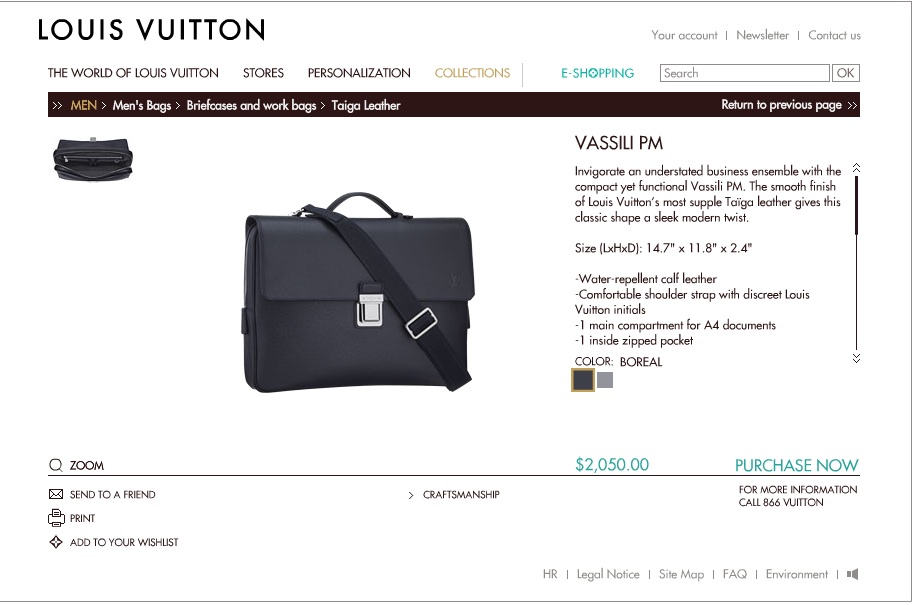This screenshot has height=605, width=912.
Task: Select the grey color swatch
Action: (605, 380)
